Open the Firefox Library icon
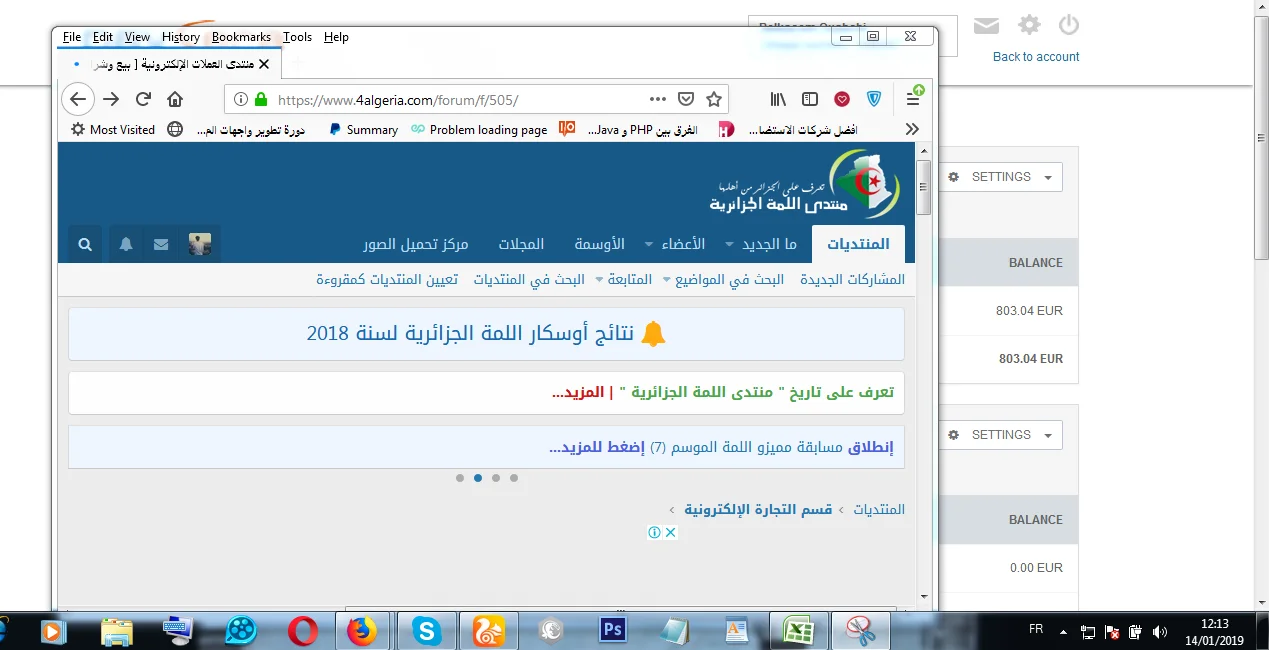1269x650 pixels. (778, 99)
